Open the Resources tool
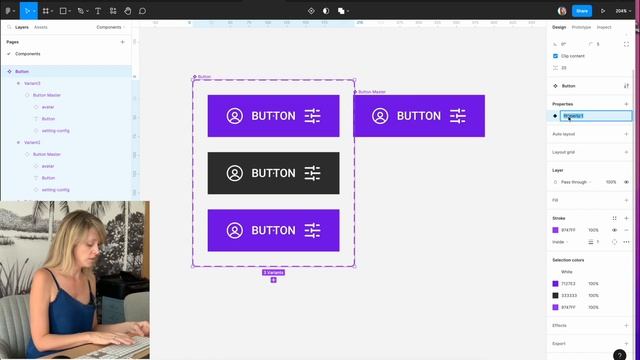Viewport: 640px width, 360px height. 113,11
